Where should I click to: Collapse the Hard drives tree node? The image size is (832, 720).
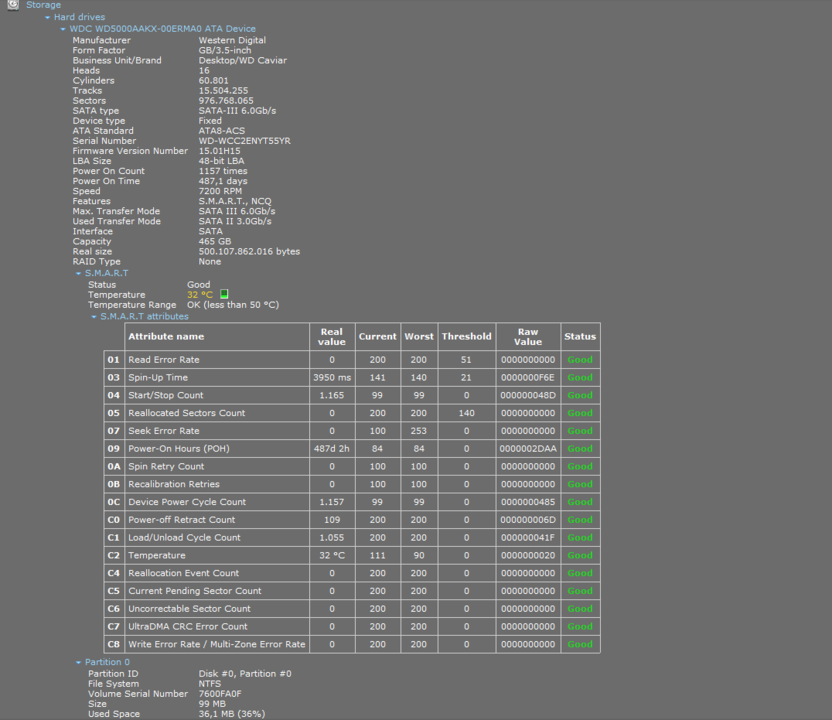tap(48, 18)
